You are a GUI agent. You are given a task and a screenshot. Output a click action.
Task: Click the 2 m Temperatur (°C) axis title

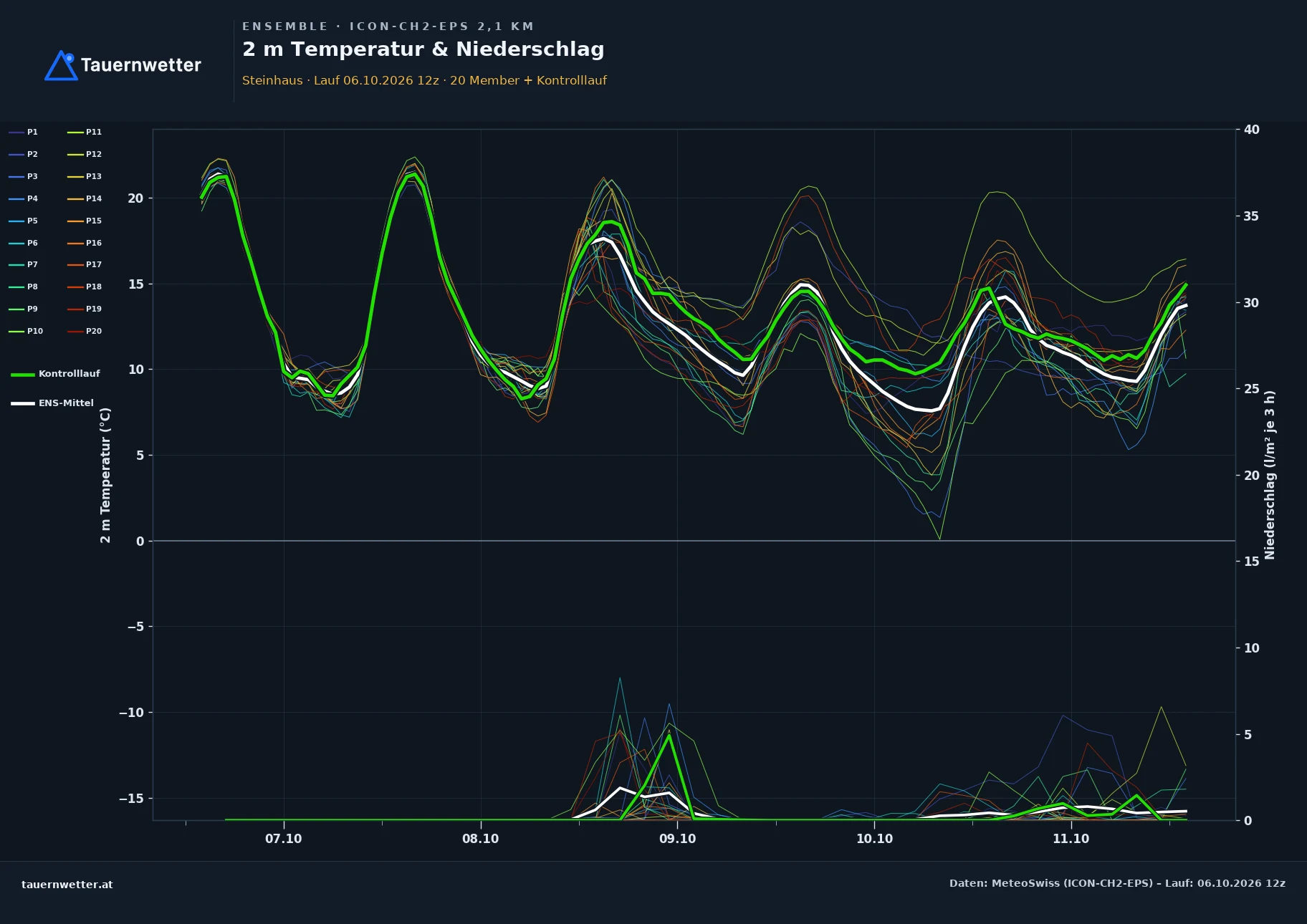click(105, 476)
